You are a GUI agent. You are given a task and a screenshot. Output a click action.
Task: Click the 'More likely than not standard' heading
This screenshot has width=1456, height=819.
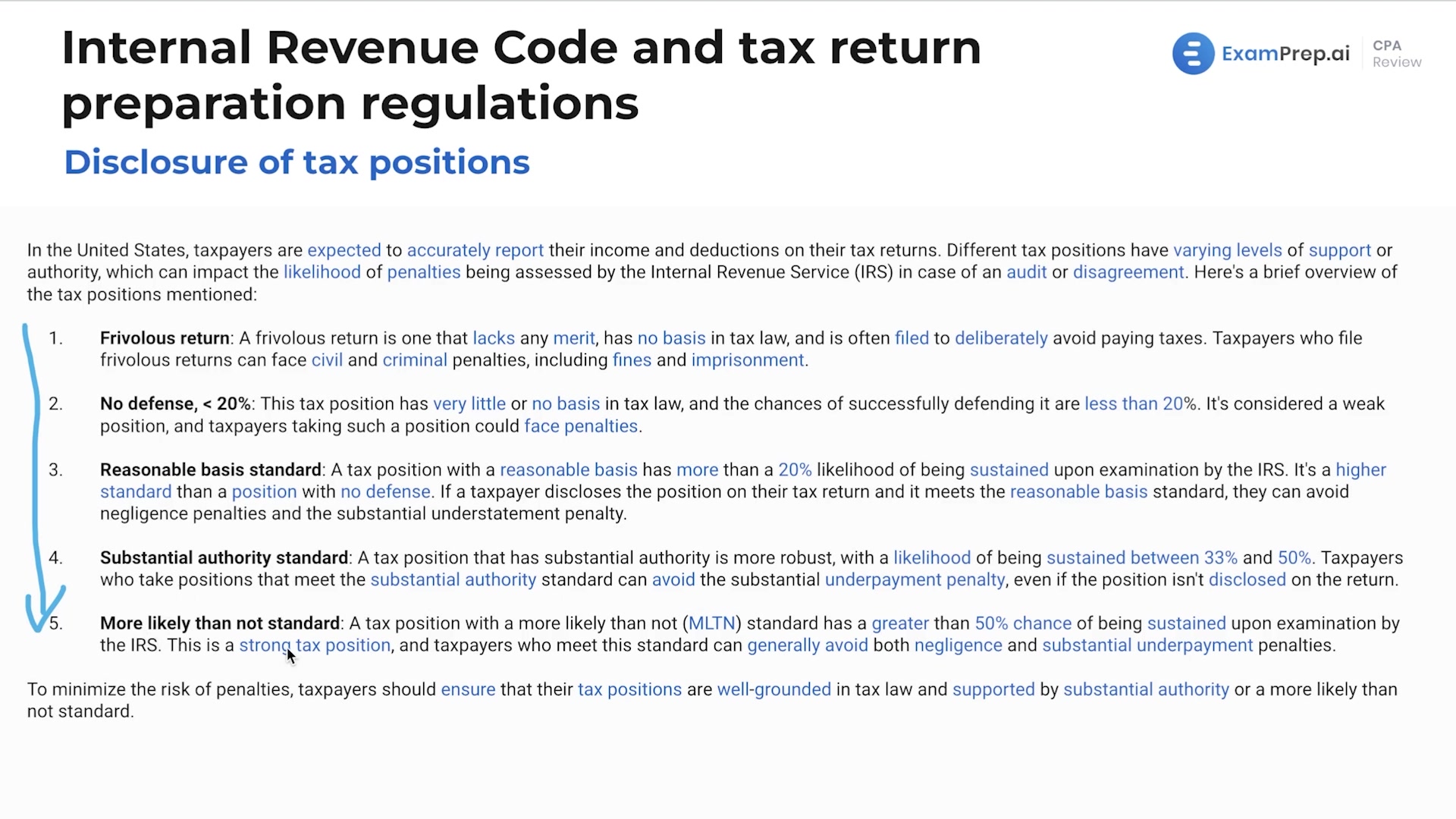tap(220, 623)
